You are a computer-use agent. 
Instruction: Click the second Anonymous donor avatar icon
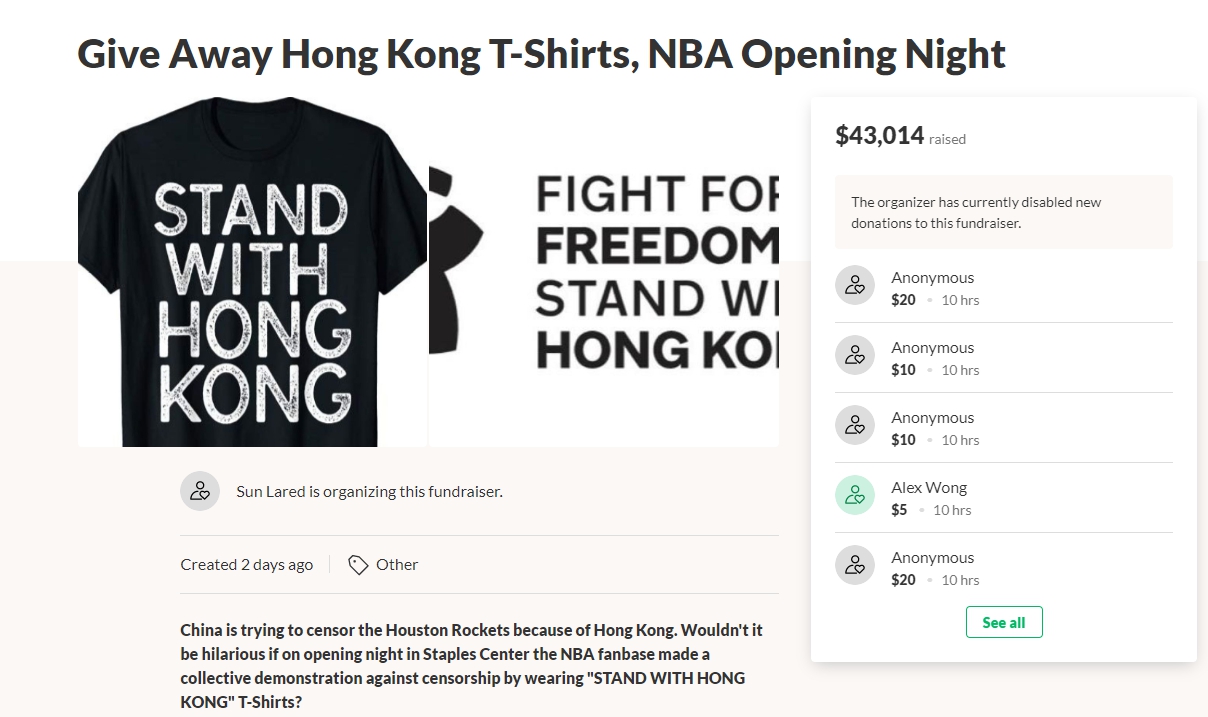(x=855, y=355)
